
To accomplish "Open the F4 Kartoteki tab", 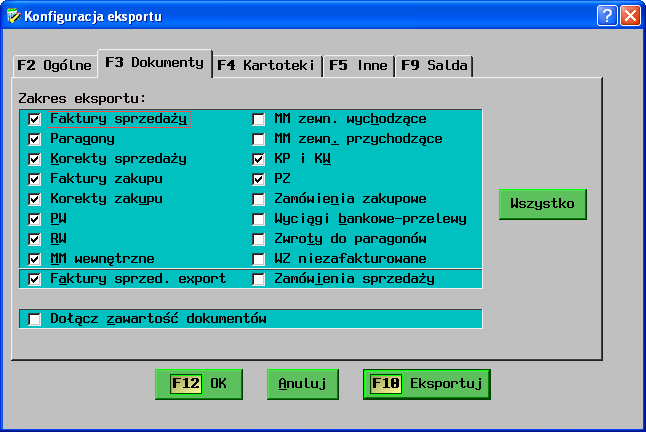I will click(266, 65).
